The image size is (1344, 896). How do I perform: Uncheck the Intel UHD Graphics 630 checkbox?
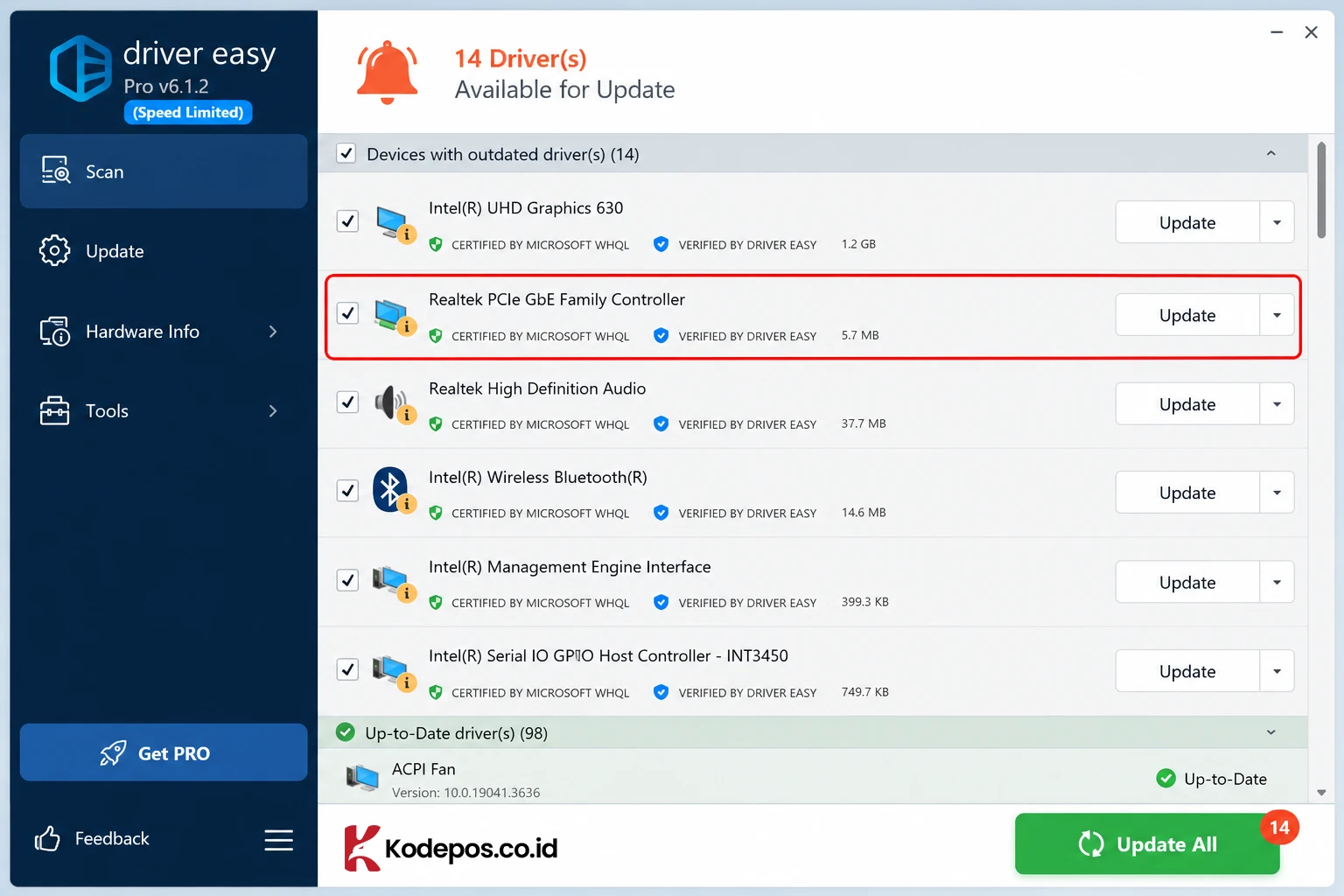tap(347, 221)
